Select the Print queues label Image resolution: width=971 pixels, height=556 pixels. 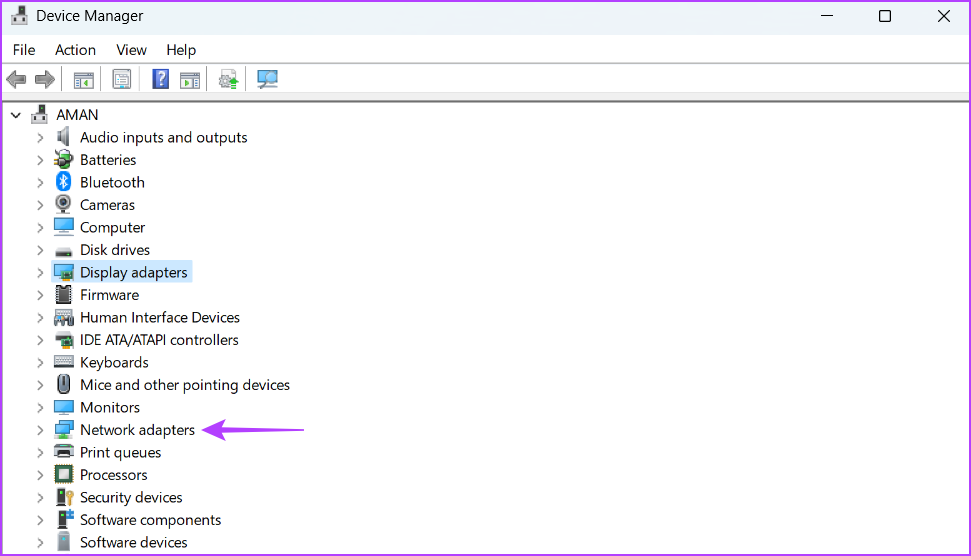tap(120, 453)
